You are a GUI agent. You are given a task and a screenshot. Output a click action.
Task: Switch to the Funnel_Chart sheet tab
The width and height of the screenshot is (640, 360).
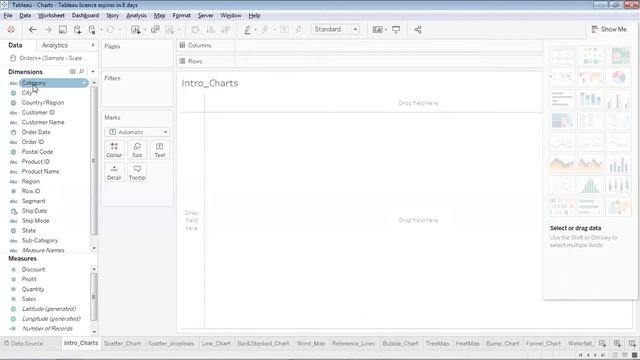(543, 343)
